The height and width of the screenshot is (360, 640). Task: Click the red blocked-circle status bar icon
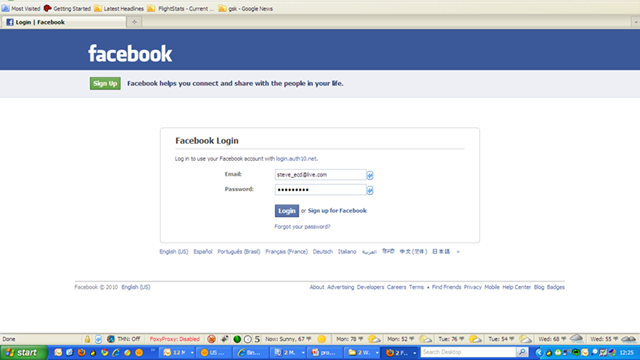(211, 339)
